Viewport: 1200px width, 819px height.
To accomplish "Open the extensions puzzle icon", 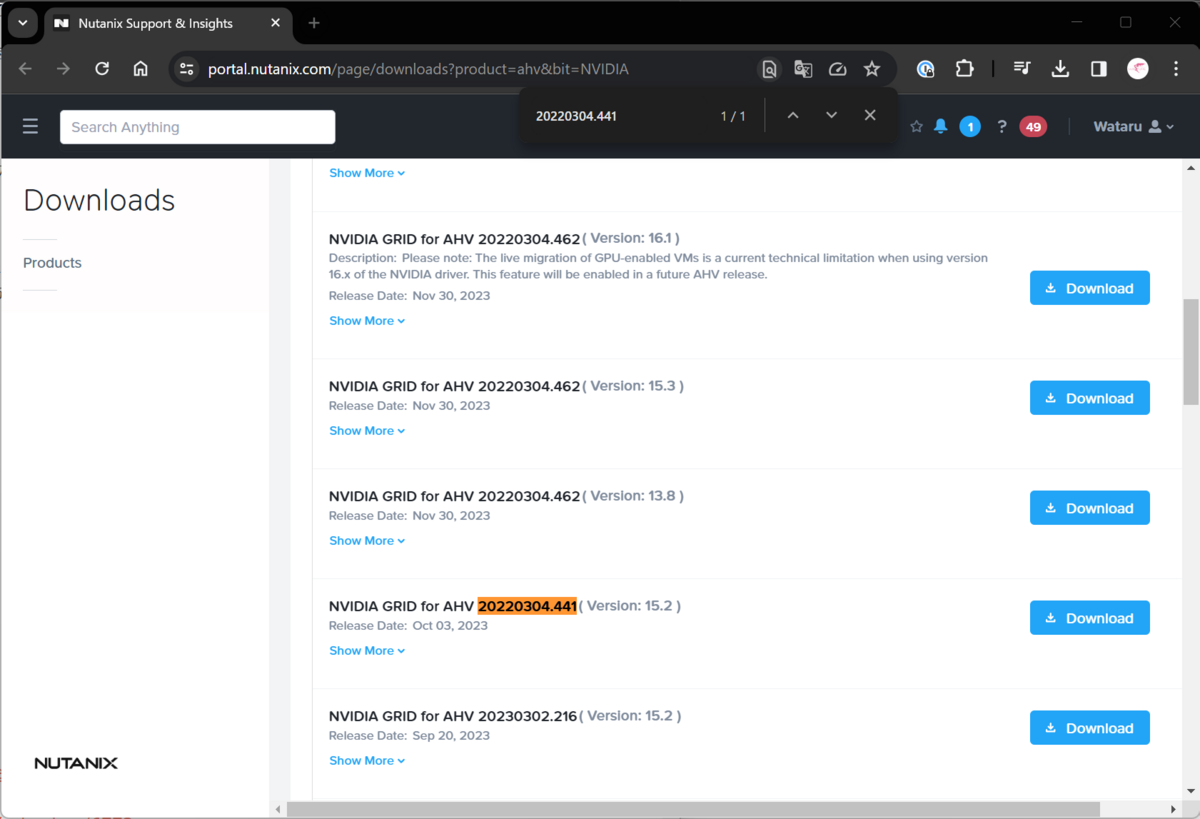I will pyautogui.click(x=964, y=69).
